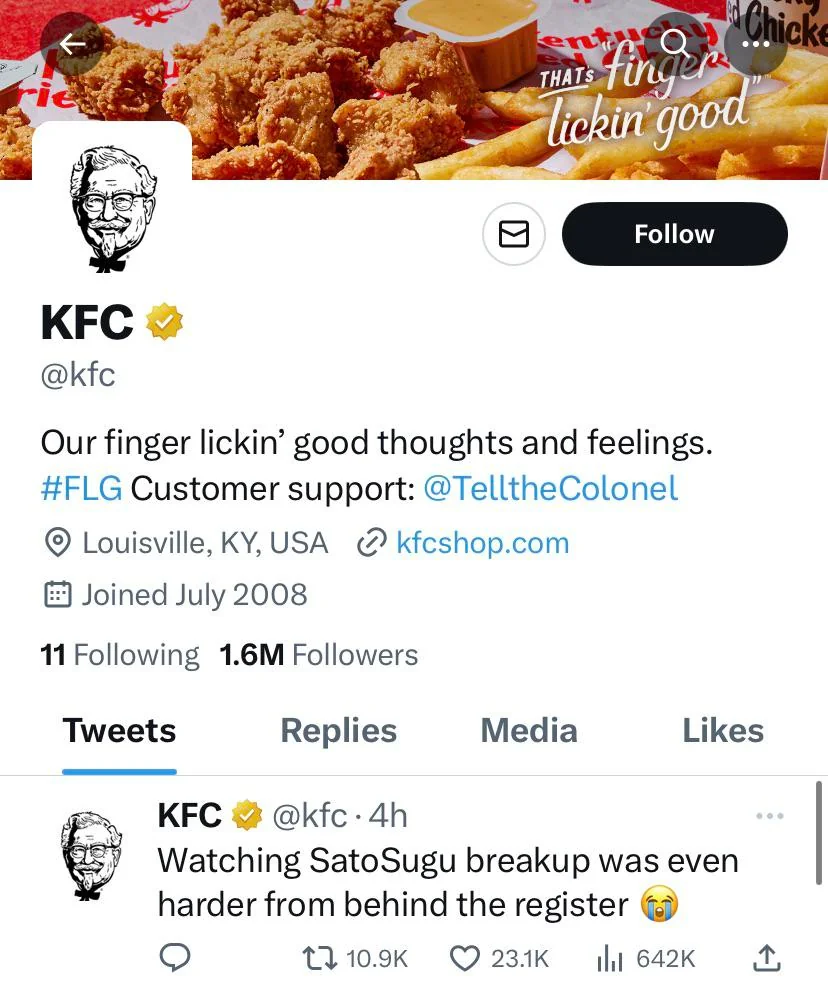Click the #FLG hashtag

click(81, 489)
